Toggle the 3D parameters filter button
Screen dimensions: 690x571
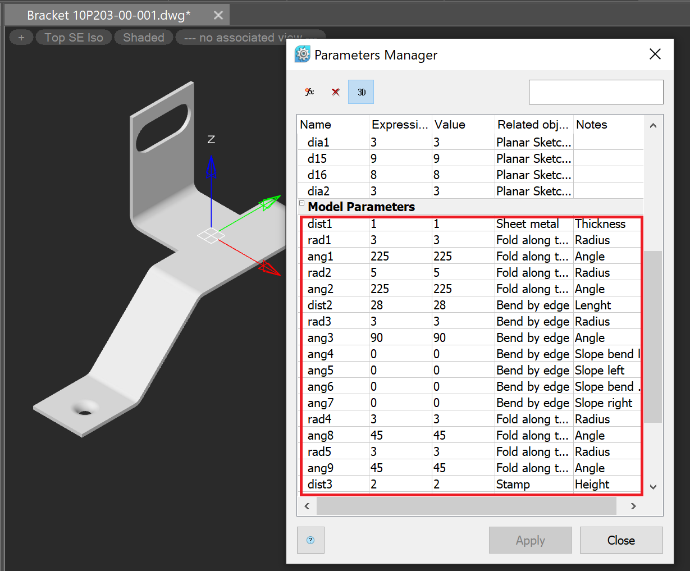pos(361,92)
